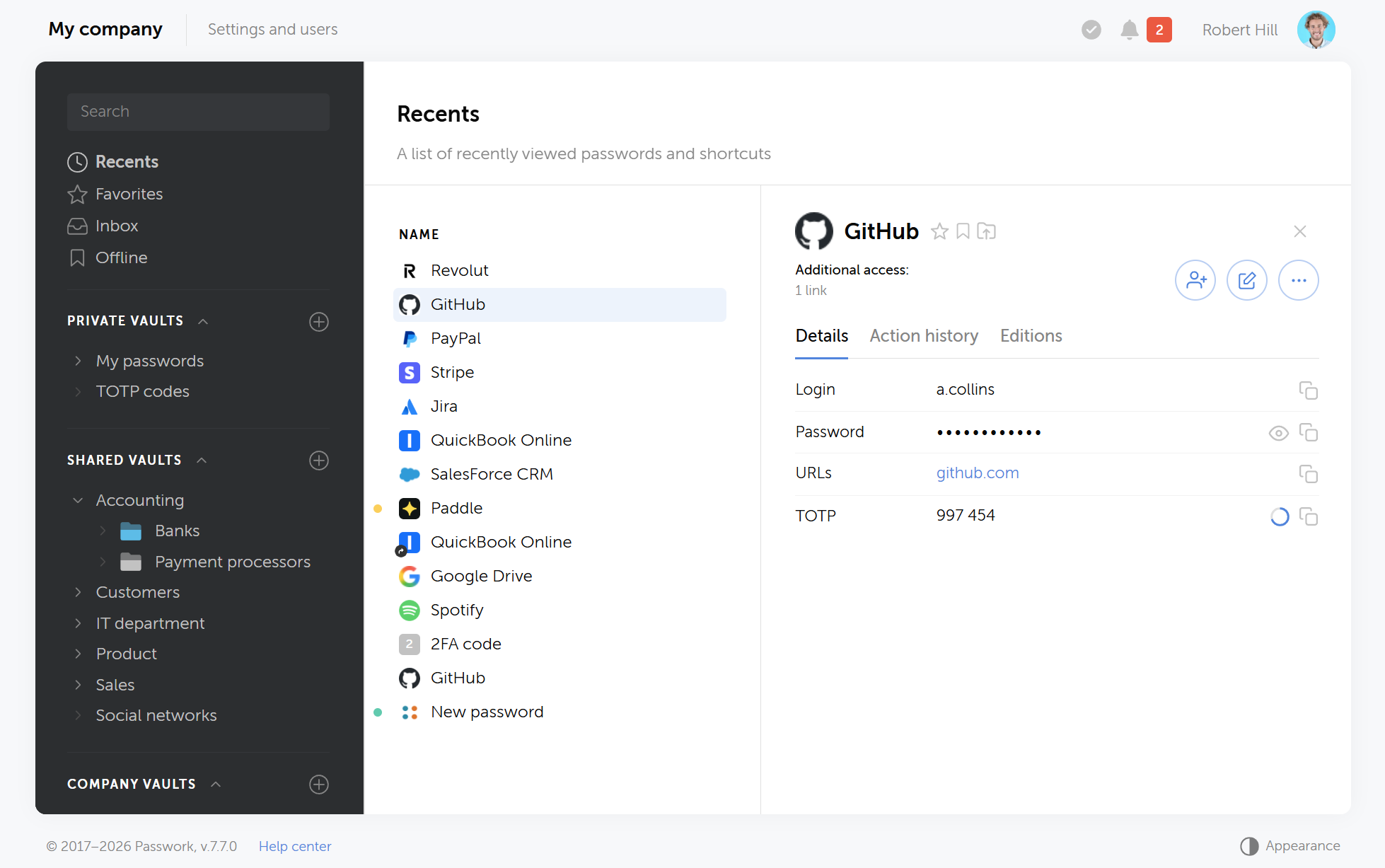Click the edit password pencil button

(x=1247, y=280)
